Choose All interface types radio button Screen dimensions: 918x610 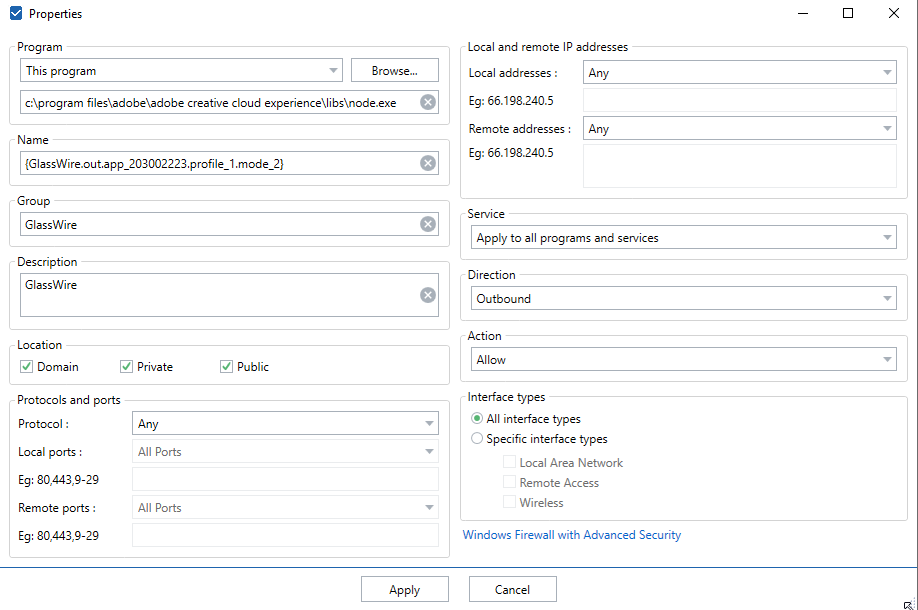coord(478,419)
